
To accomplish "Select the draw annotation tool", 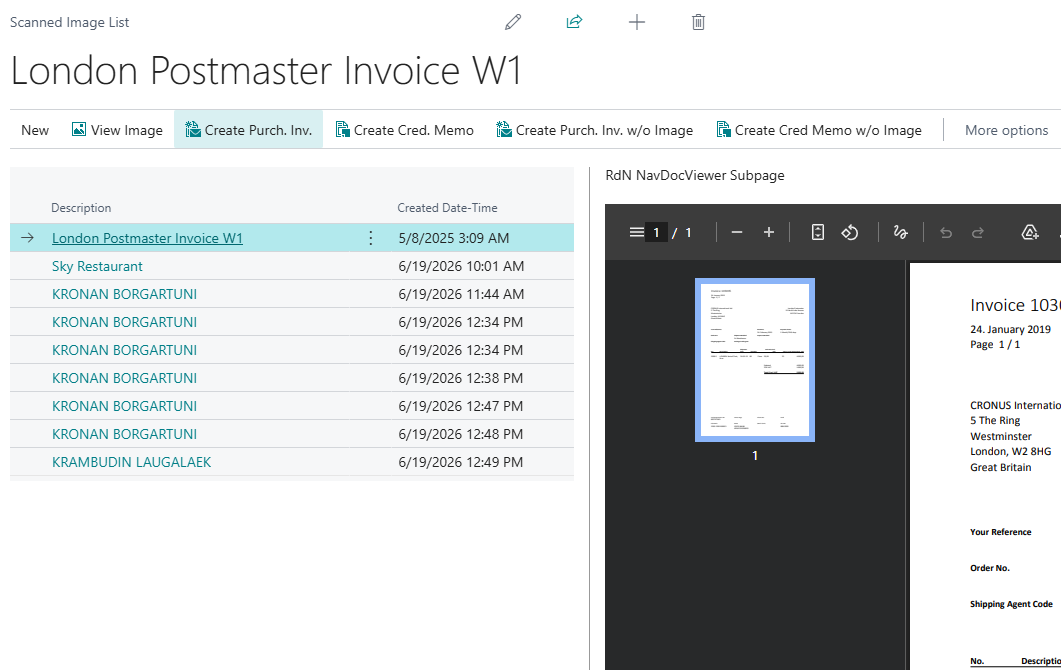I will tap(900, 232).
